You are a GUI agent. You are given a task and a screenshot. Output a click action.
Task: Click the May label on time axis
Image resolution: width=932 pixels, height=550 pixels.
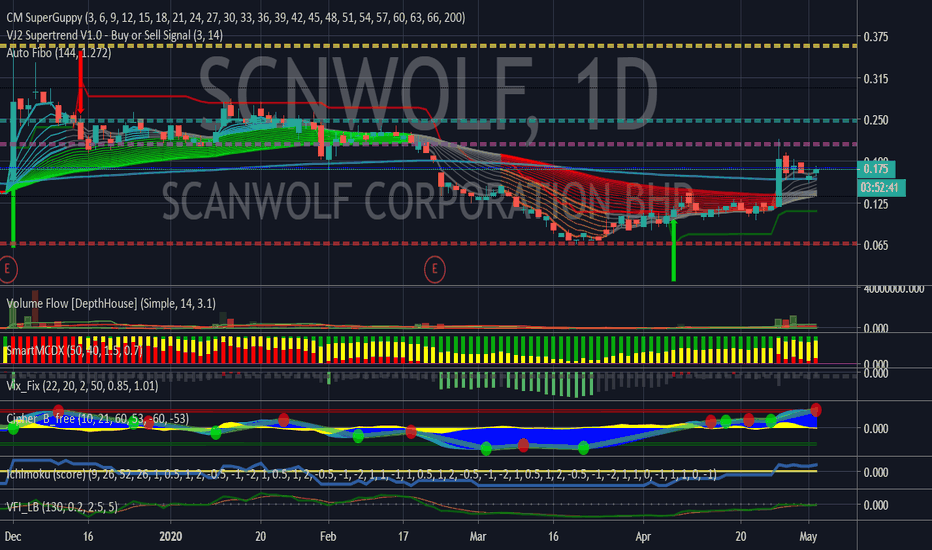click(x=808, y=536)
